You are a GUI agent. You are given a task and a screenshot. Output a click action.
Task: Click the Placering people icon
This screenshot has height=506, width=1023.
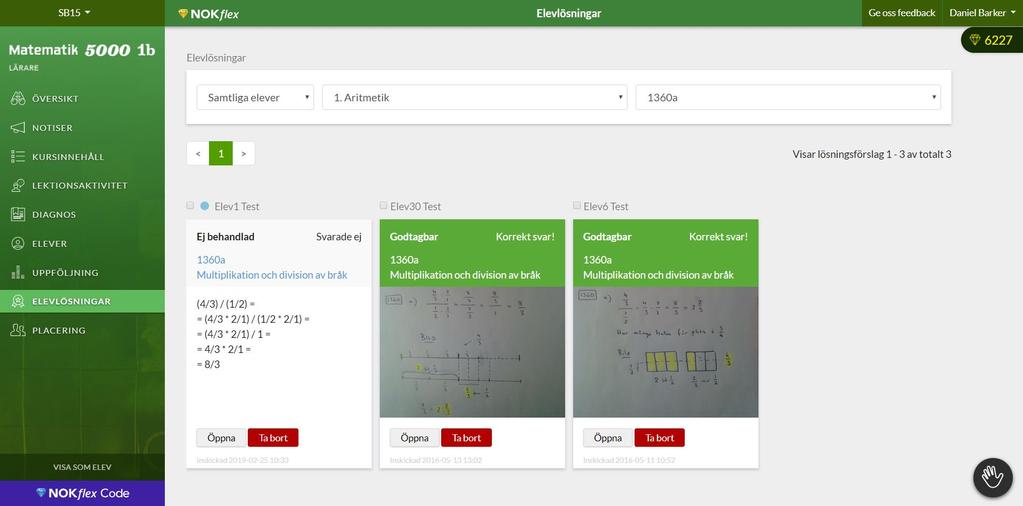click(x=18, y=331)
